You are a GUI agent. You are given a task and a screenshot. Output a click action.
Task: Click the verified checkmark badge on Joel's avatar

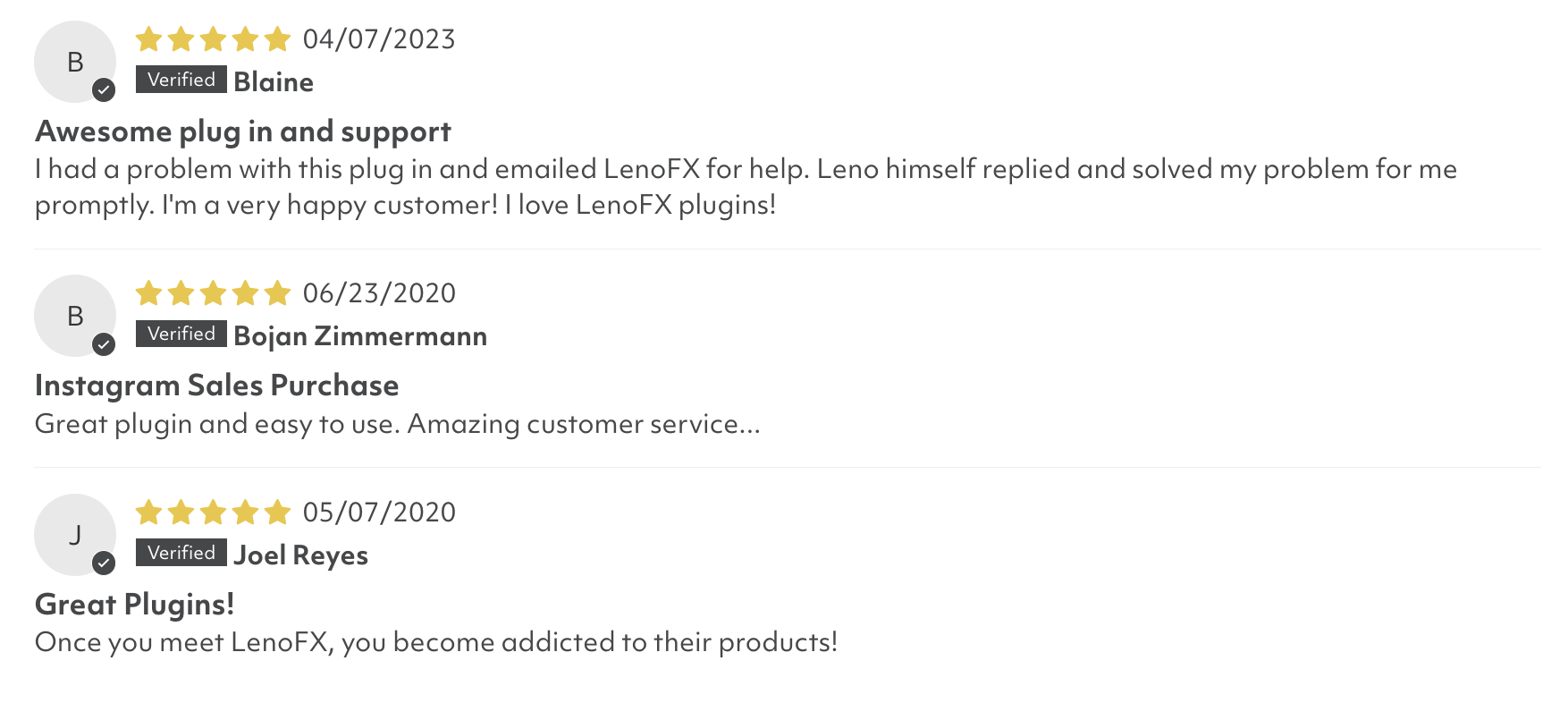pyautogui.click(x=104, y=563)
